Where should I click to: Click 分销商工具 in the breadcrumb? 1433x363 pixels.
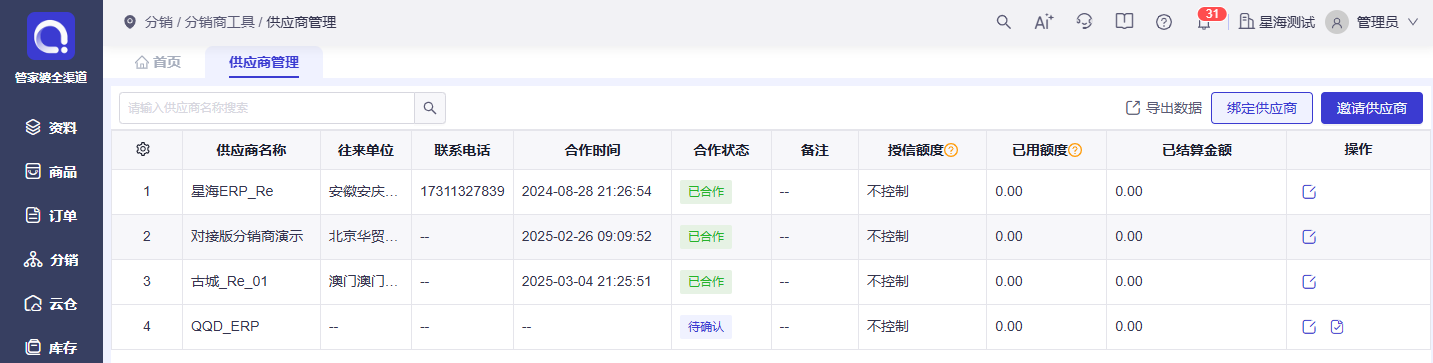[x=220, y=22]
